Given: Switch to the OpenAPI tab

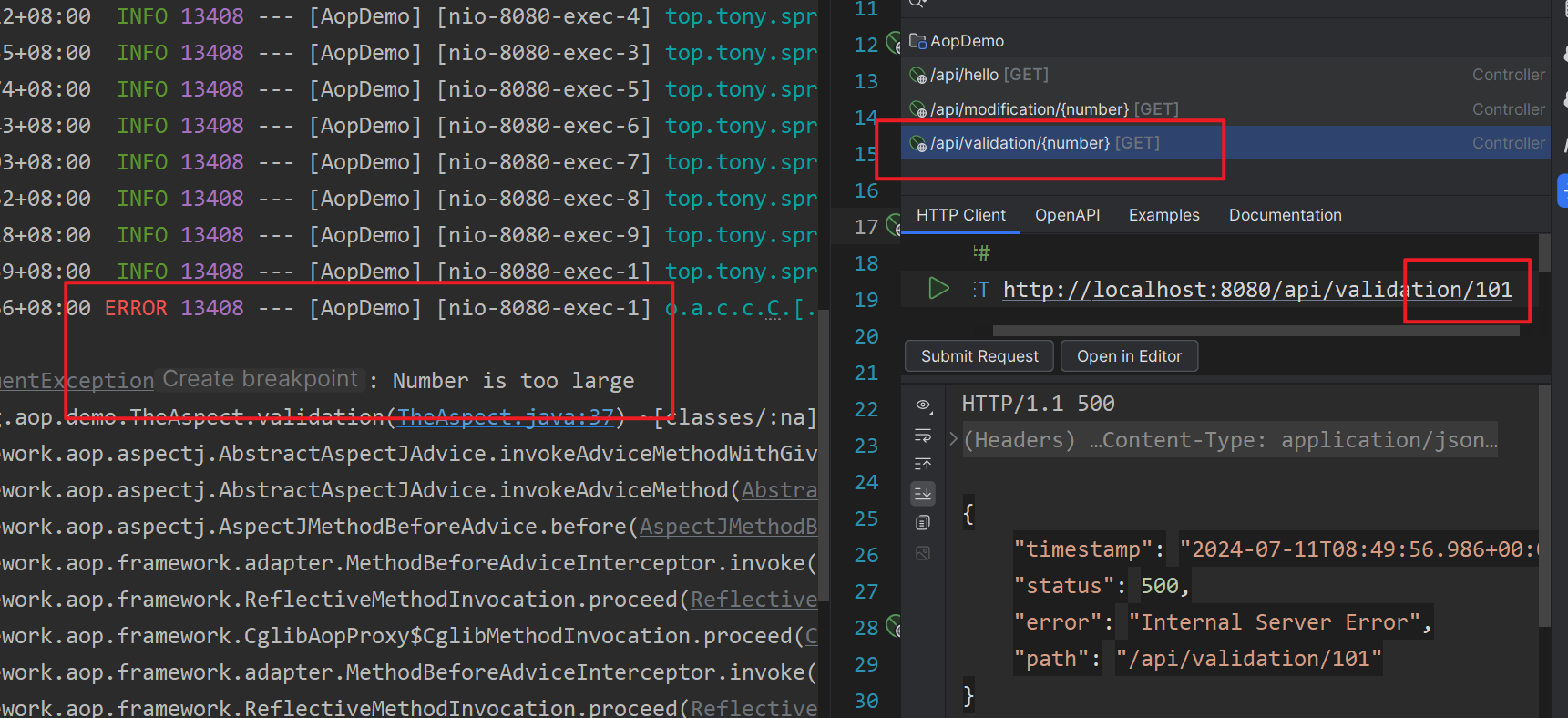Looking at the screenshot, I should (1067, 215).
